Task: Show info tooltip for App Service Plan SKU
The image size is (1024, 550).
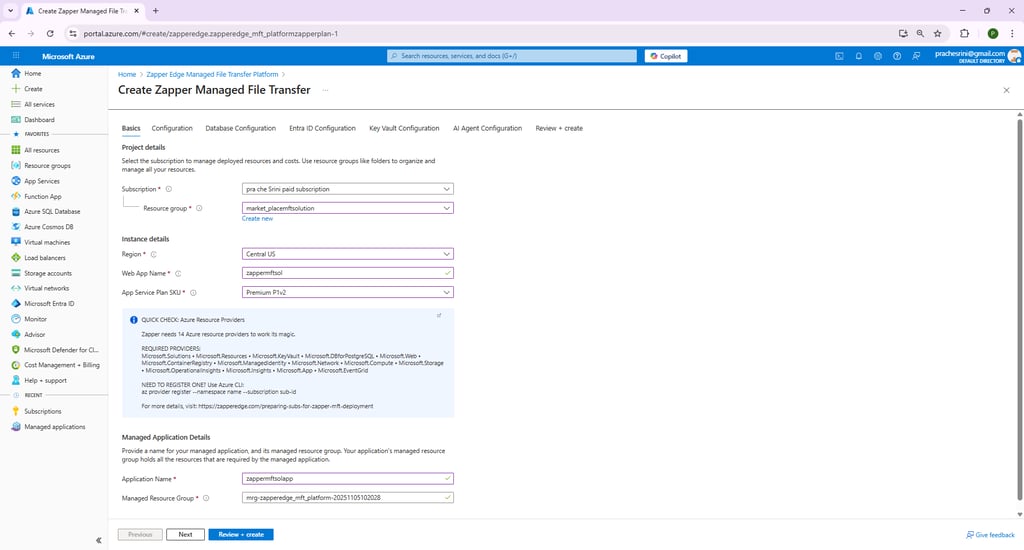Action: click(193, 293)
